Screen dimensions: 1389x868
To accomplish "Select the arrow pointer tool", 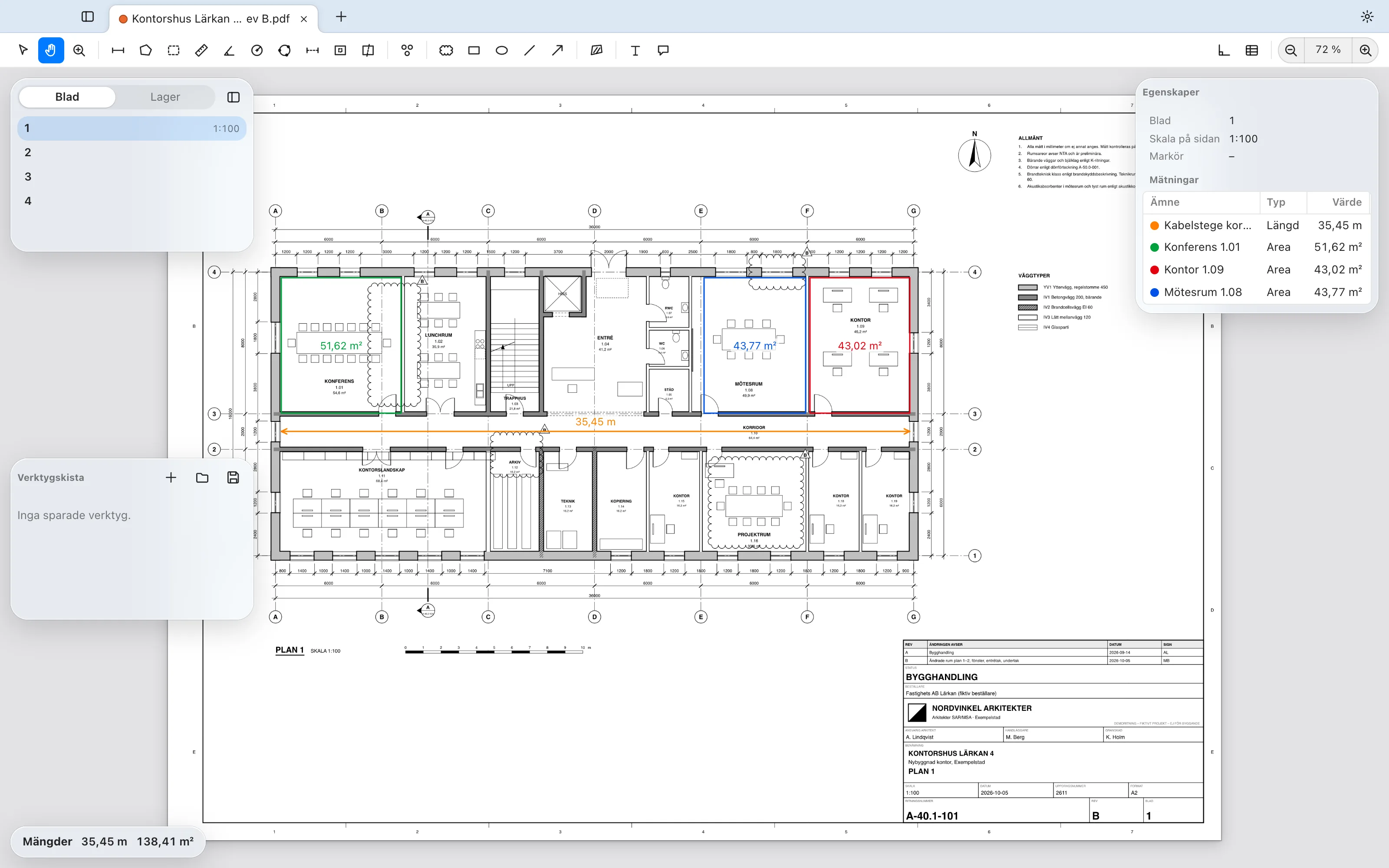I will [23, 50].
